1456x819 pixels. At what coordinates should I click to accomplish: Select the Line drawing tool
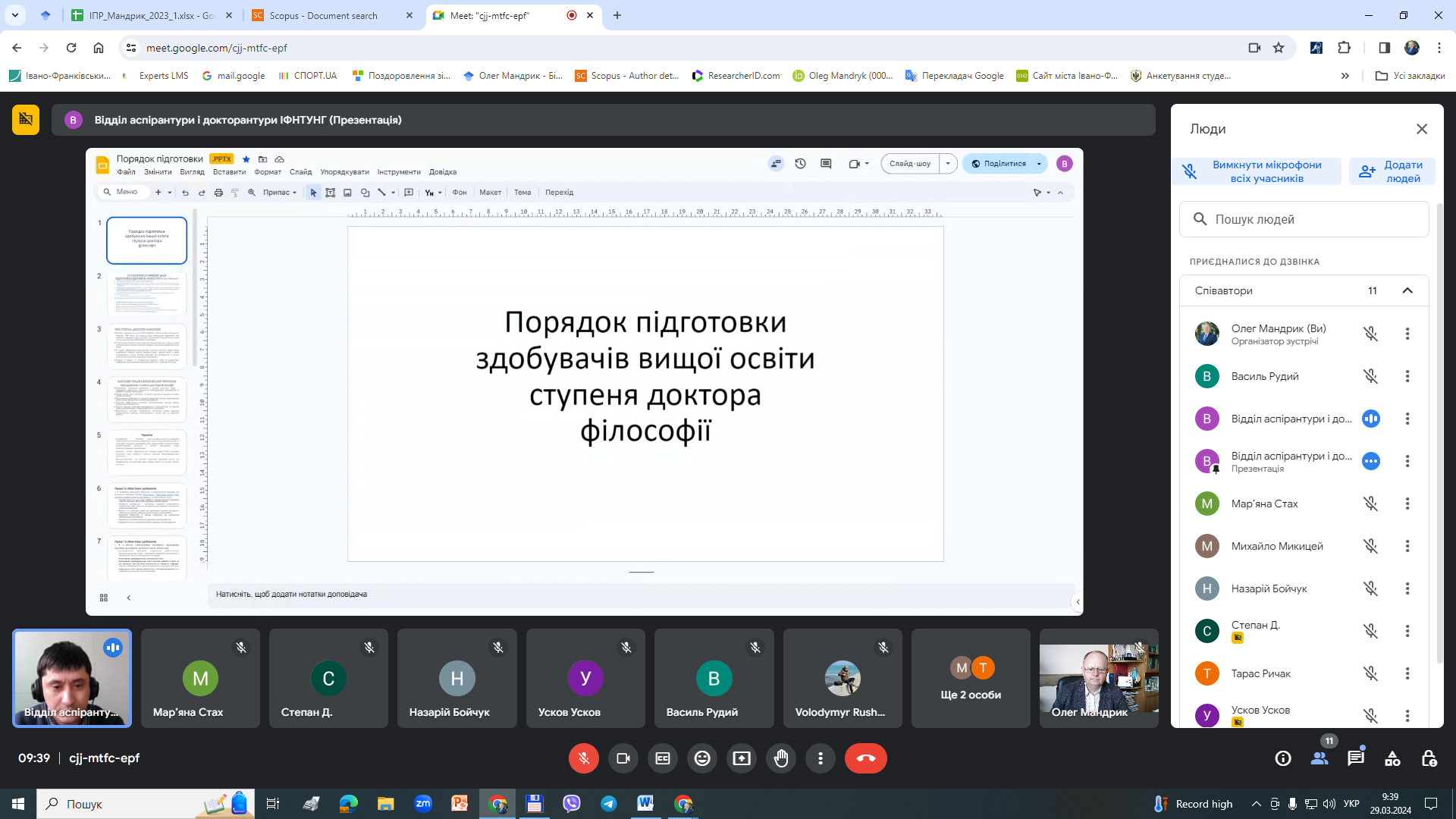pos(381,193)
